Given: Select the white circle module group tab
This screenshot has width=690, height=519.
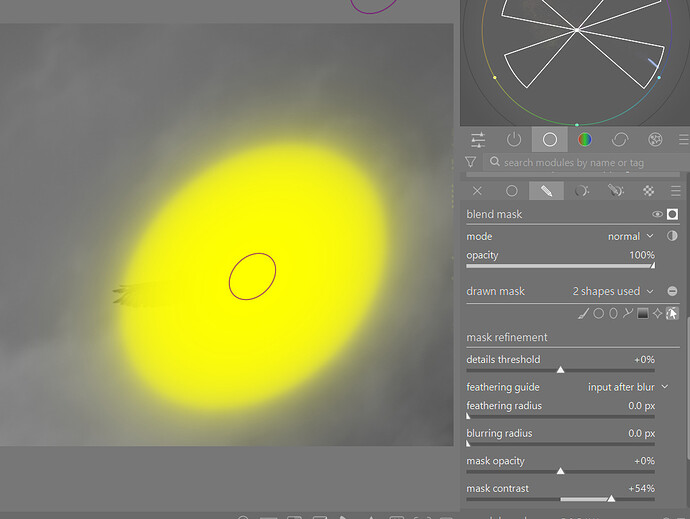Looking at the screenshot, I should point(550,140).
